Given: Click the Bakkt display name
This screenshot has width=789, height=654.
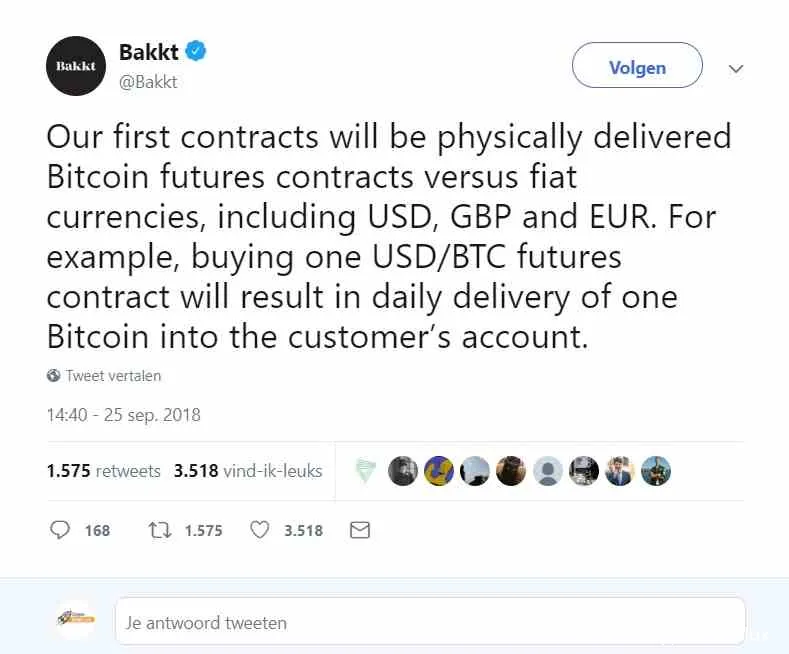Looking at the screenshot, I should coord(148,53).
